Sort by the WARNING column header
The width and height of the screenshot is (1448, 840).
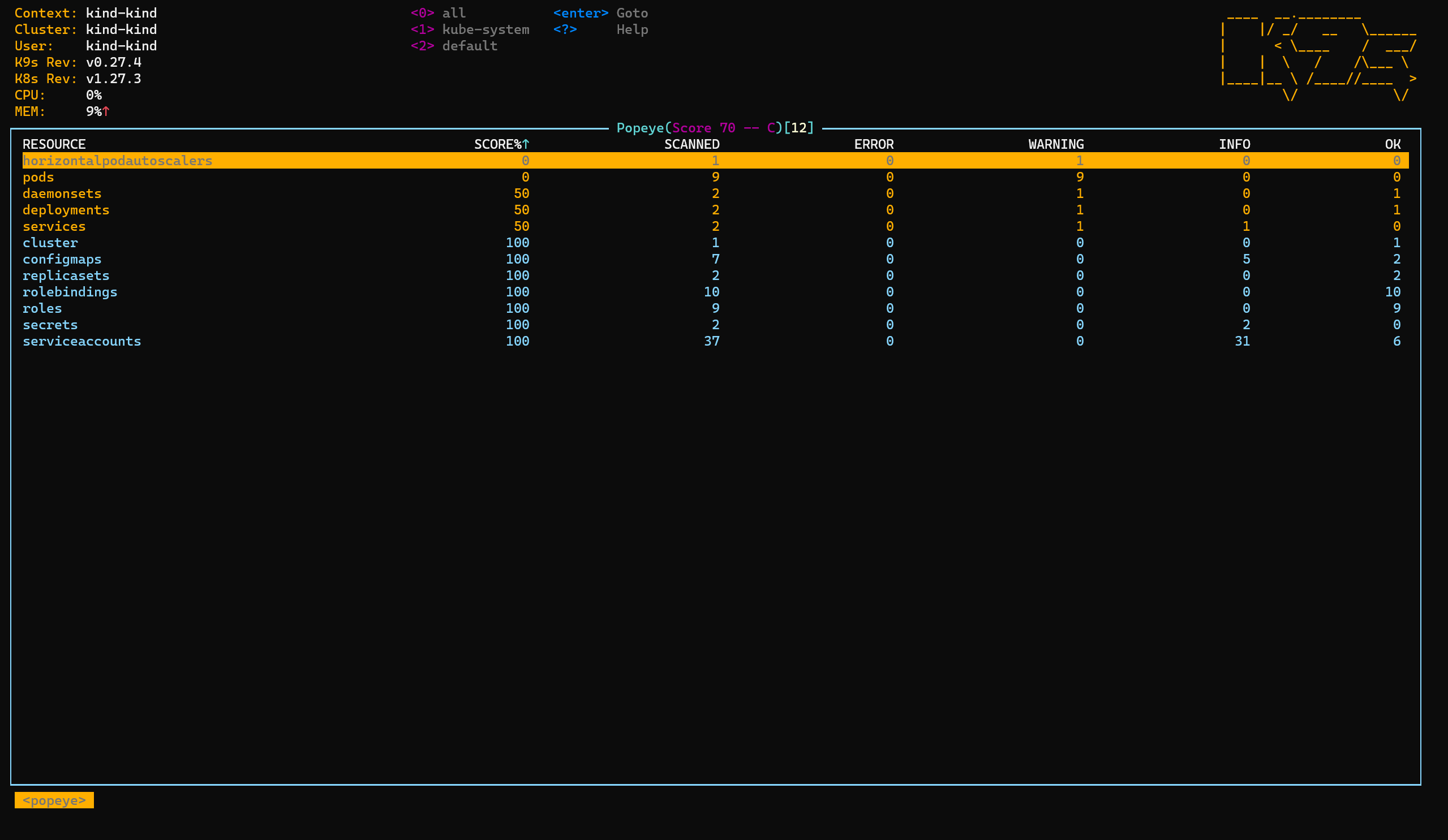(1055, 144)
